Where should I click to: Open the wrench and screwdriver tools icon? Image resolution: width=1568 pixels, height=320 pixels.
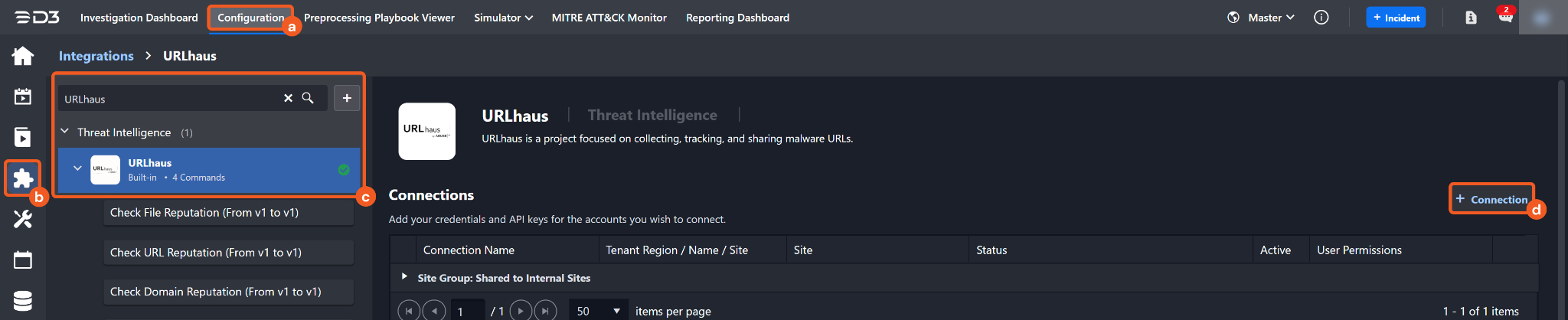pos(23,220)
